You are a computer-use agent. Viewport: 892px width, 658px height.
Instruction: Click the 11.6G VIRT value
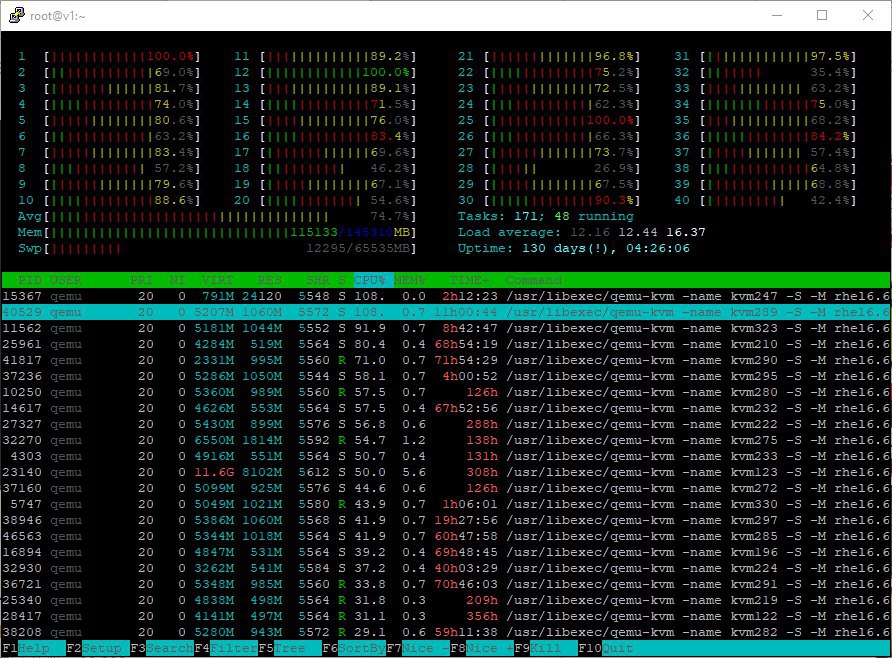214,472
